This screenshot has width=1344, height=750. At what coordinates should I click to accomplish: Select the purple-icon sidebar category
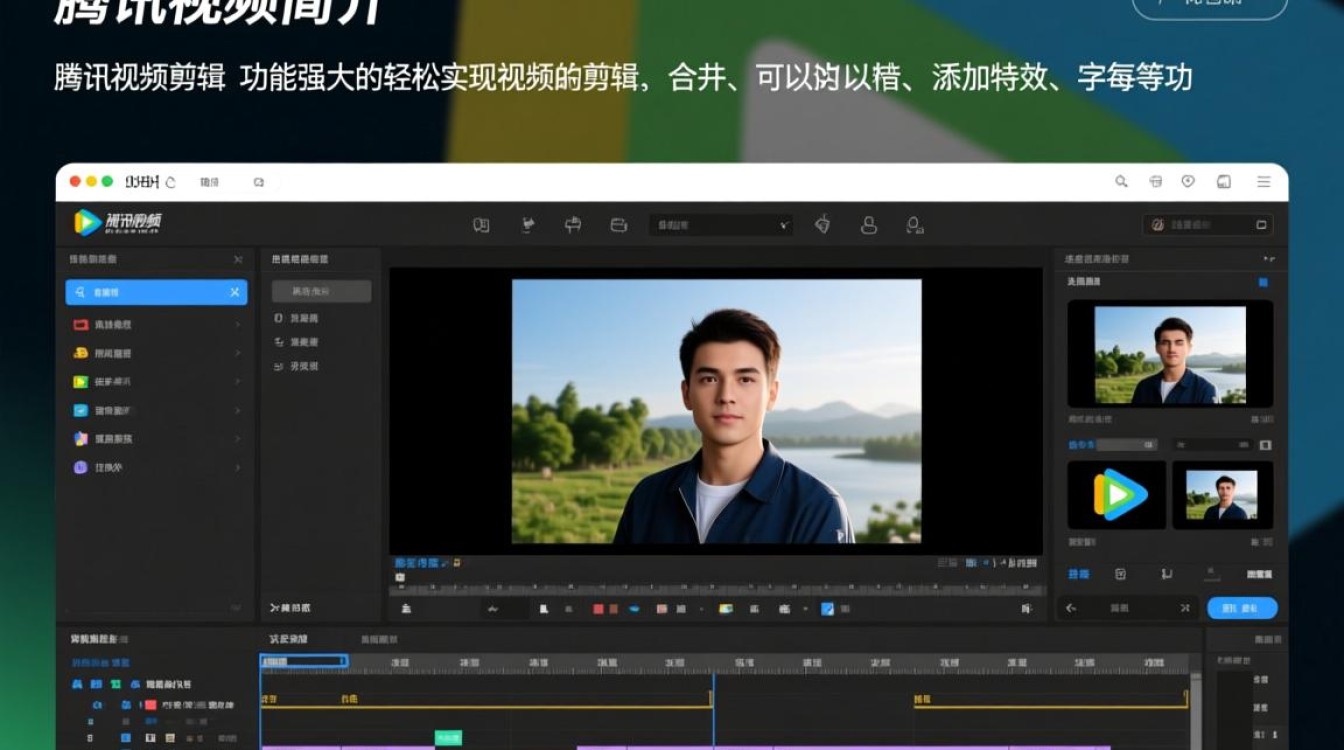[x=156, y=467]
